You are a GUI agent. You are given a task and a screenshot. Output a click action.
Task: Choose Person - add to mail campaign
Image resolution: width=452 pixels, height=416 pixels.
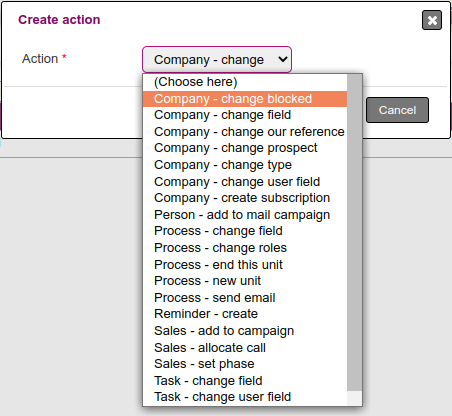point(245,215)
